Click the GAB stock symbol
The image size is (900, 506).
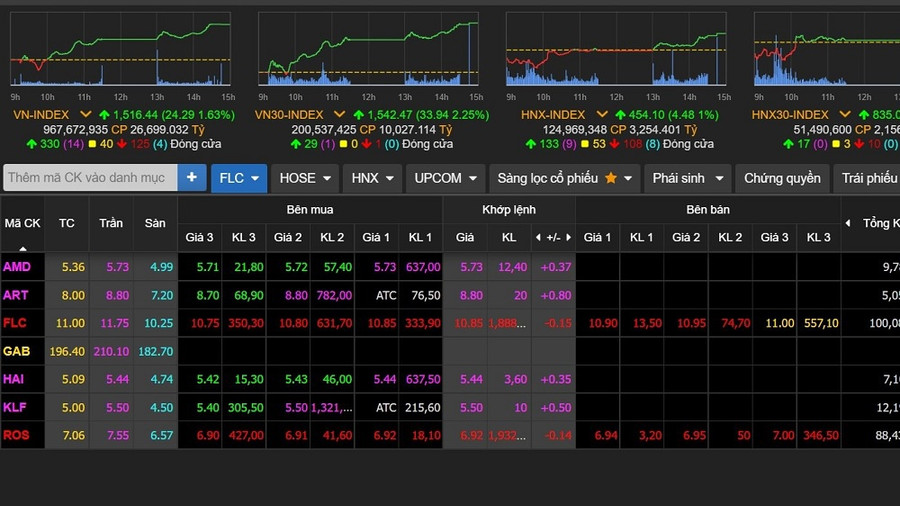(16, 351)
